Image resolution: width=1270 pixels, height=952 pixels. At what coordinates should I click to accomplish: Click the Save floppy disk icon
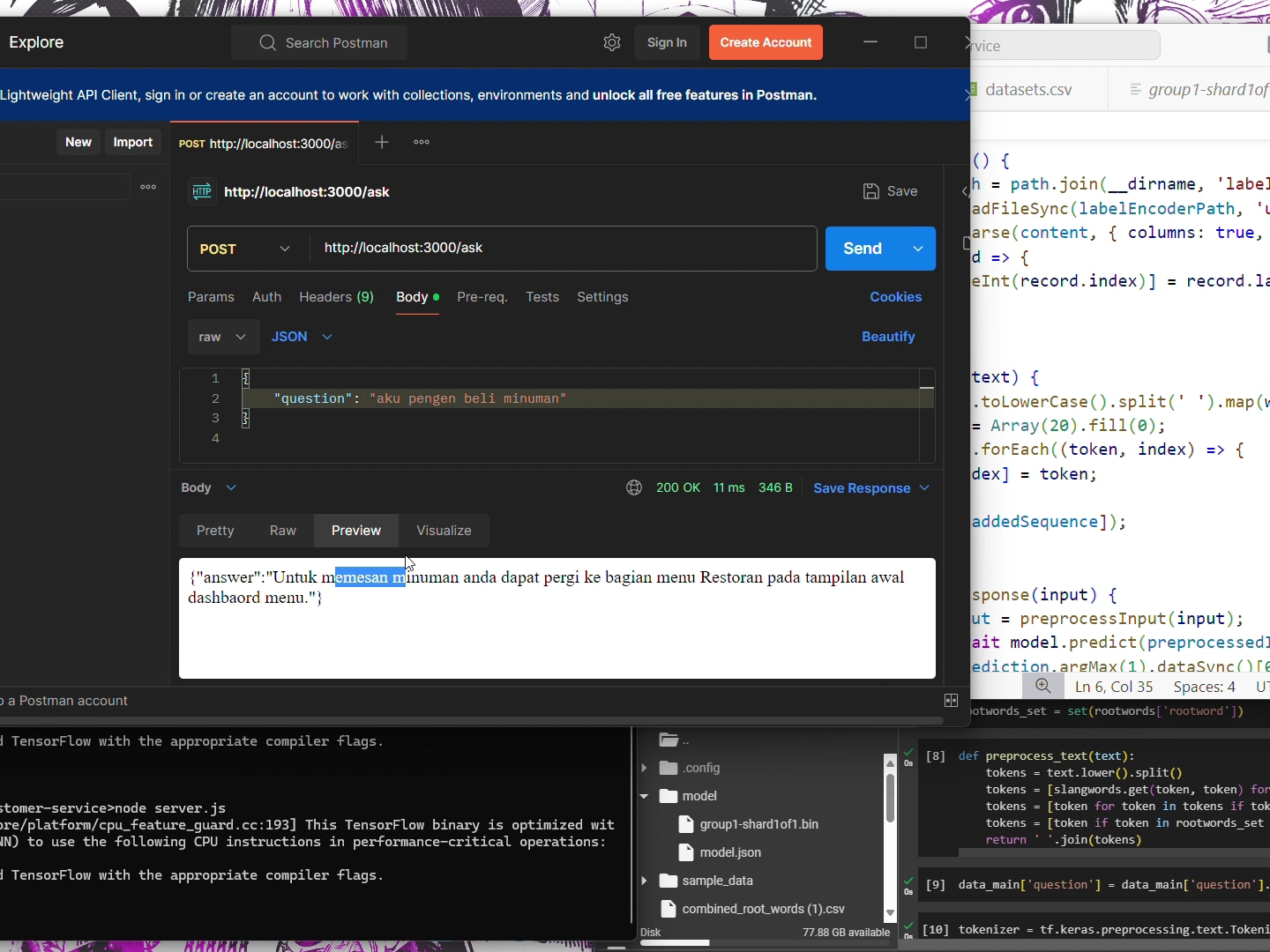tap(870, 191)
